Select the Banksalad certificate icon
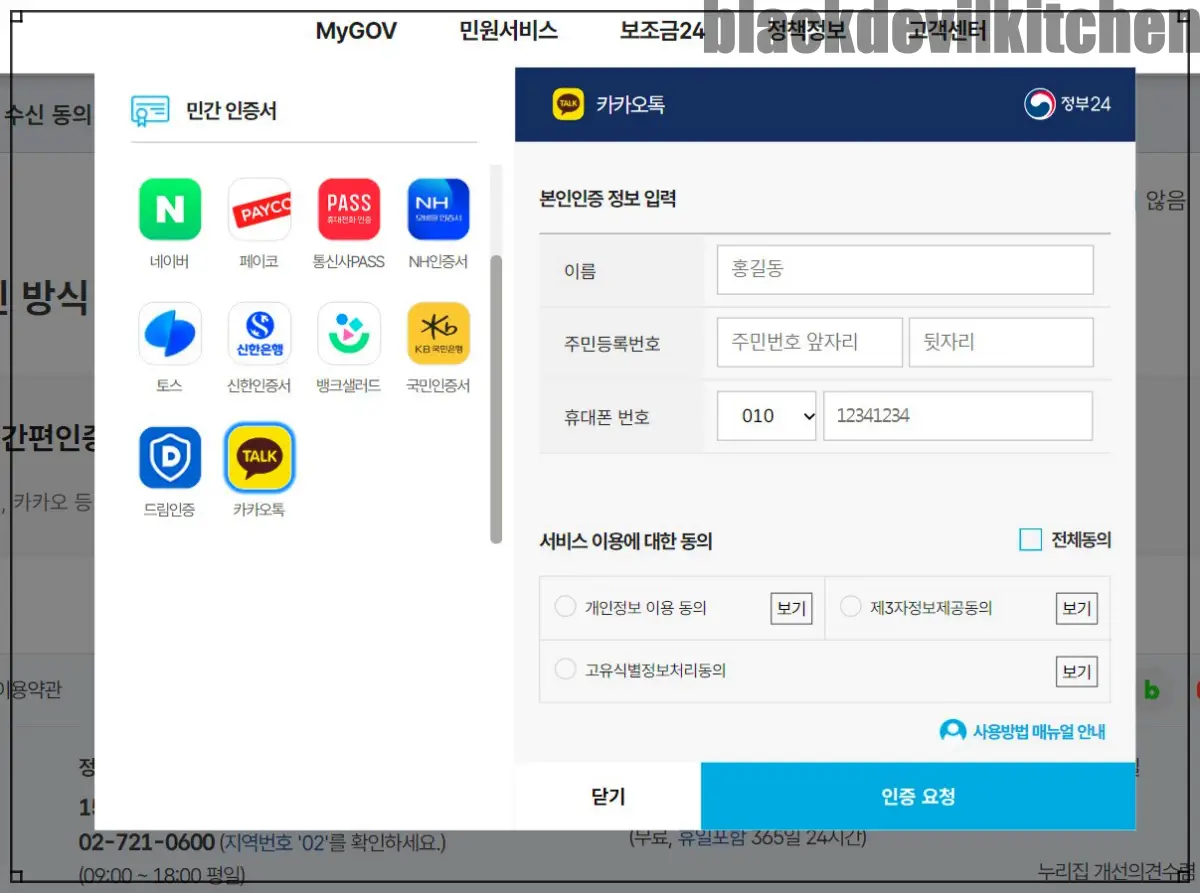1200x893 pixels. [349, 334]
